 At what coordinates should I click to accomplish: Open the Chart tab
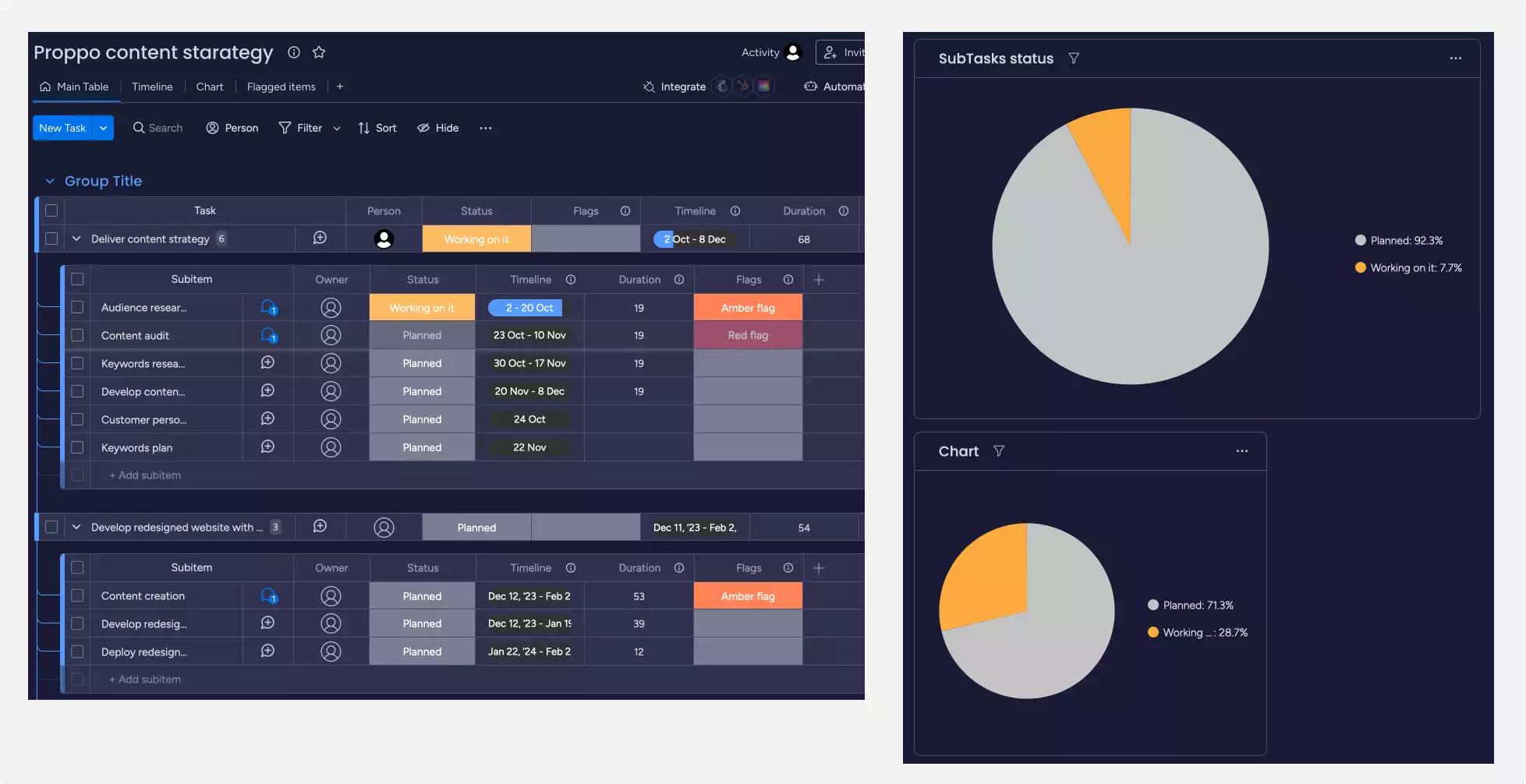coord(210,87)
